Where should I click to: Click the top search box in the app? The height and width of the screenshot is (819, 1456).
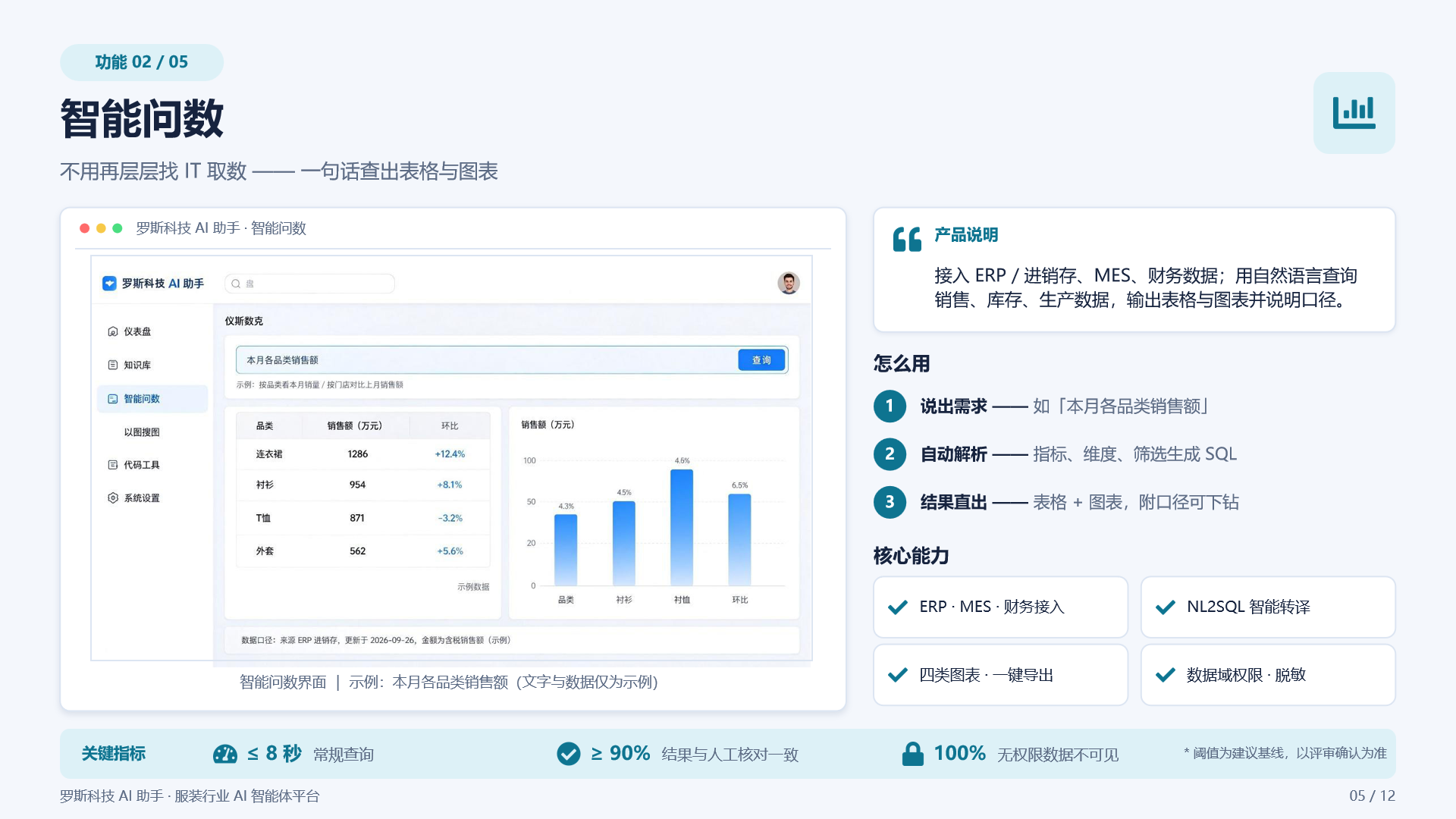[309, 284]
